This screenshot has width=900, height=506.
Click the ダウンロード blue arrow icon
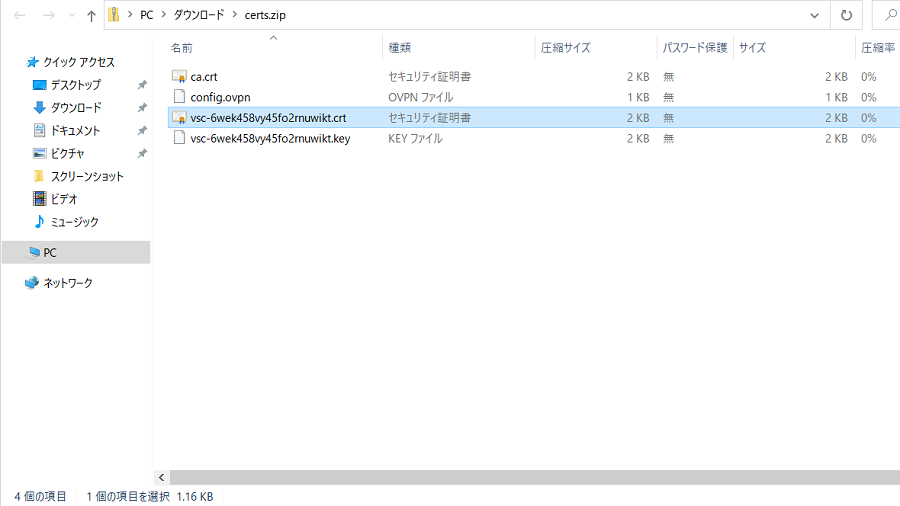click(x=39, y=107)
